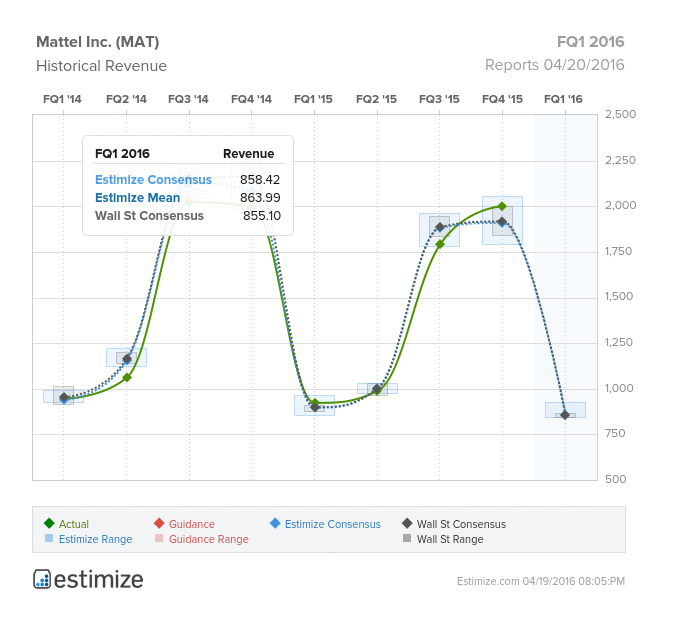Toggle the Guidance Range legend label
The image size is (675, 620).
tap(209, 539)
